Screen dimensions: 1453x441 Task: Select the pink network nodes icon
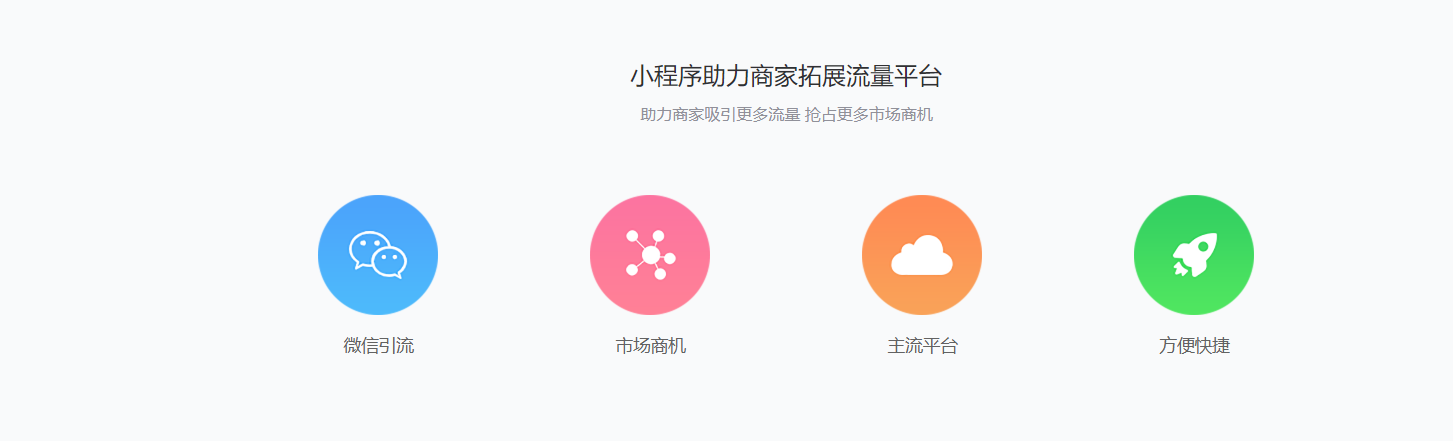(x=650, y=255)
